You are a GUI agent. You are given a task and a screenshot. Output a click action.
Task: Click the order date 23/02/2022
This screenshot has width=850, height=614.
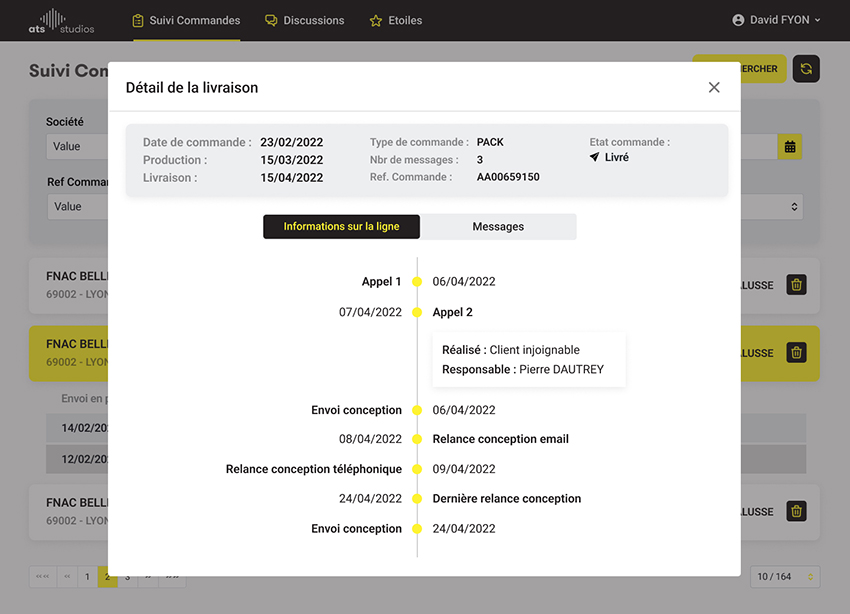292,143
